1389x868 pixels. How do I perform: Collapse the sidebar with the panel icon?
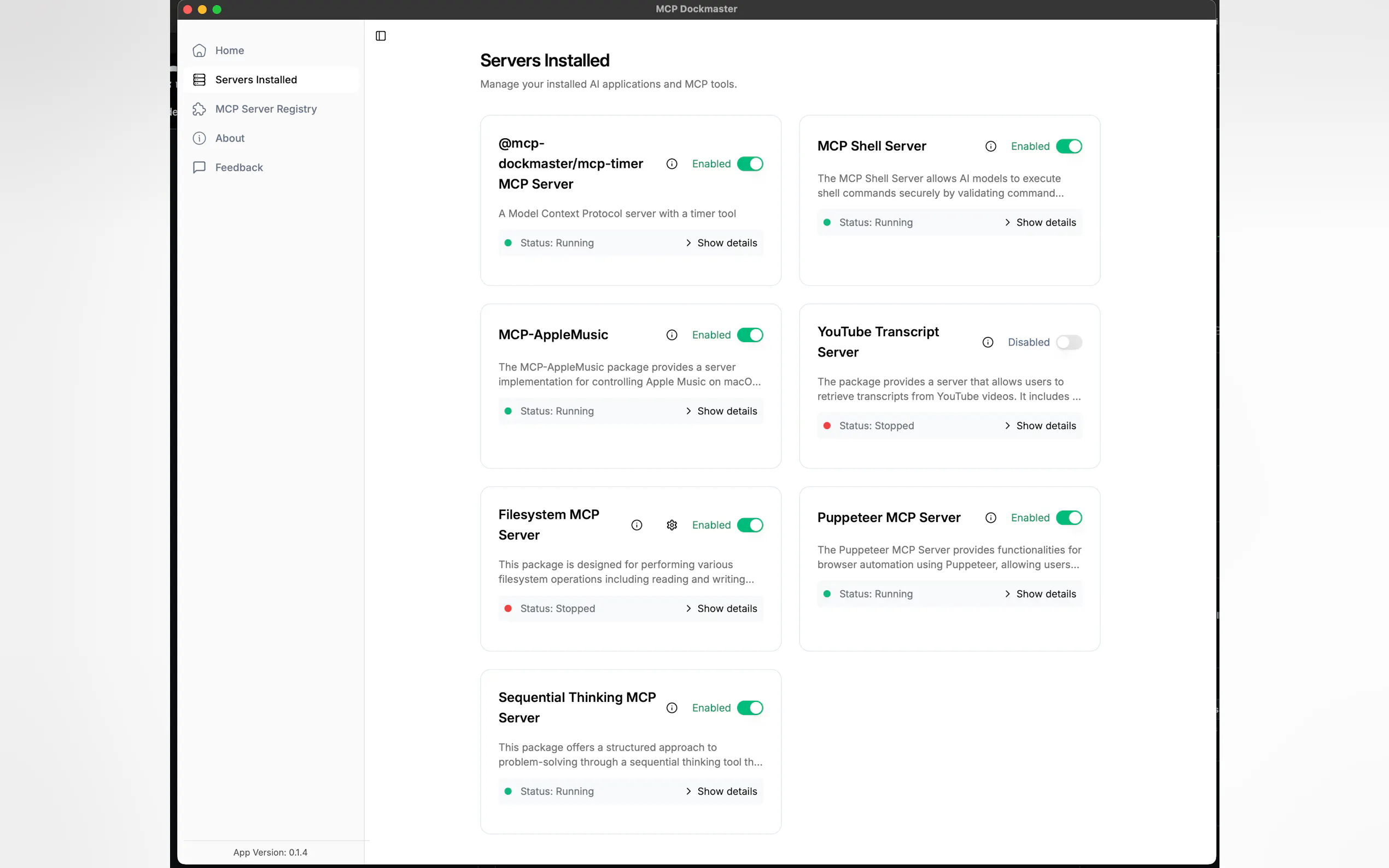click(381, 36)
